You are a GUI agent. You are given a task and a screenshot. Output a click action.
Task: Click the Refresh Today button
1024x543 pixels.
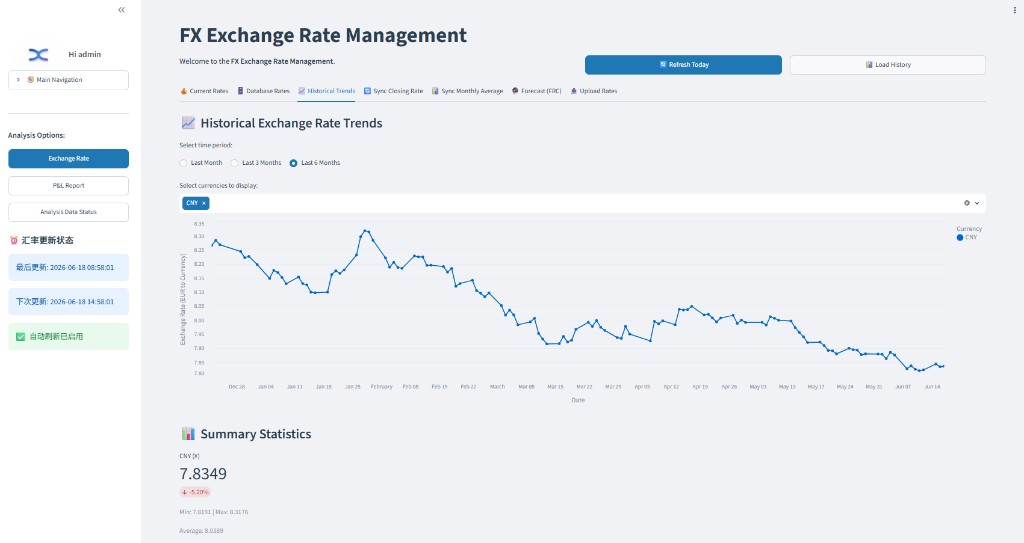click(x=683, y=65)
